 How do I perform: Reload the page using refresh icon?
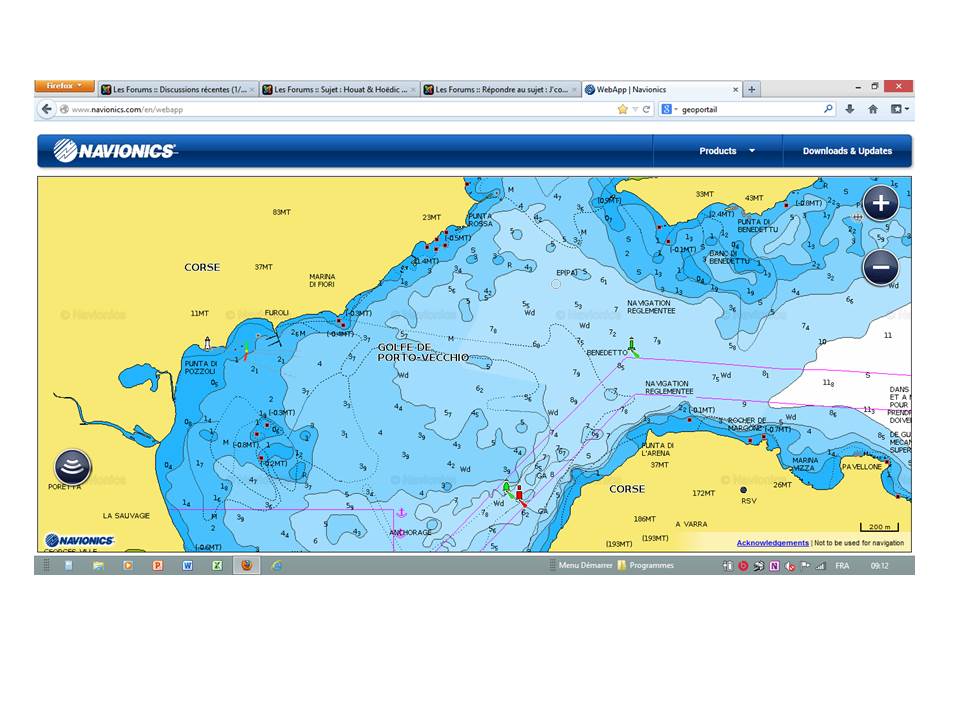coord(647,109)
